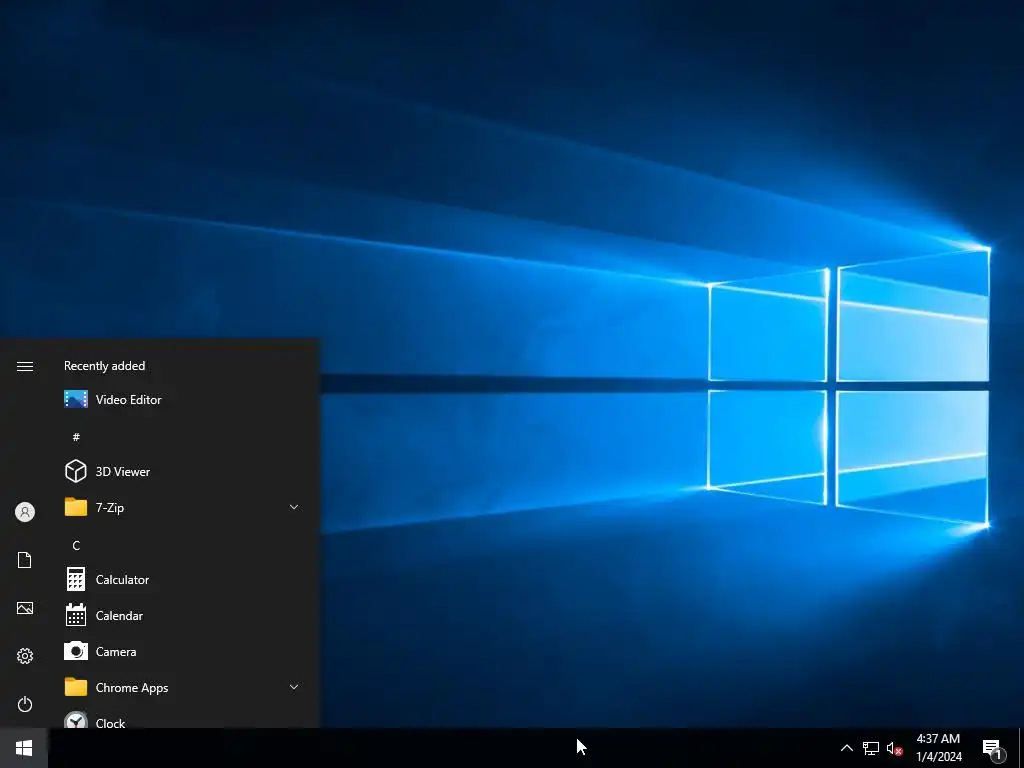The height and width of the screenshot is (768, 1024).
Task: Jump to the 'C' letter group header
Action: tap(76, 545)
